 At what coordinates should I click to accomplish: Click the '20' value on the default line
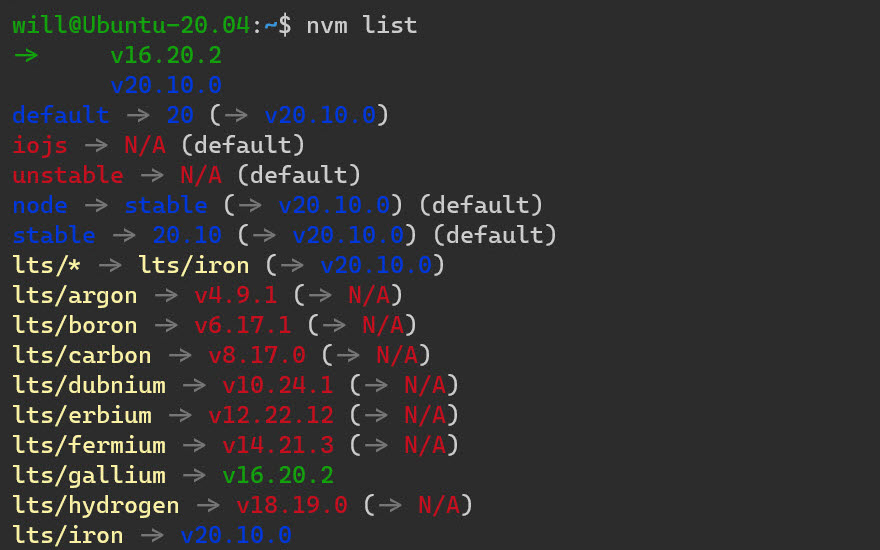180,115
